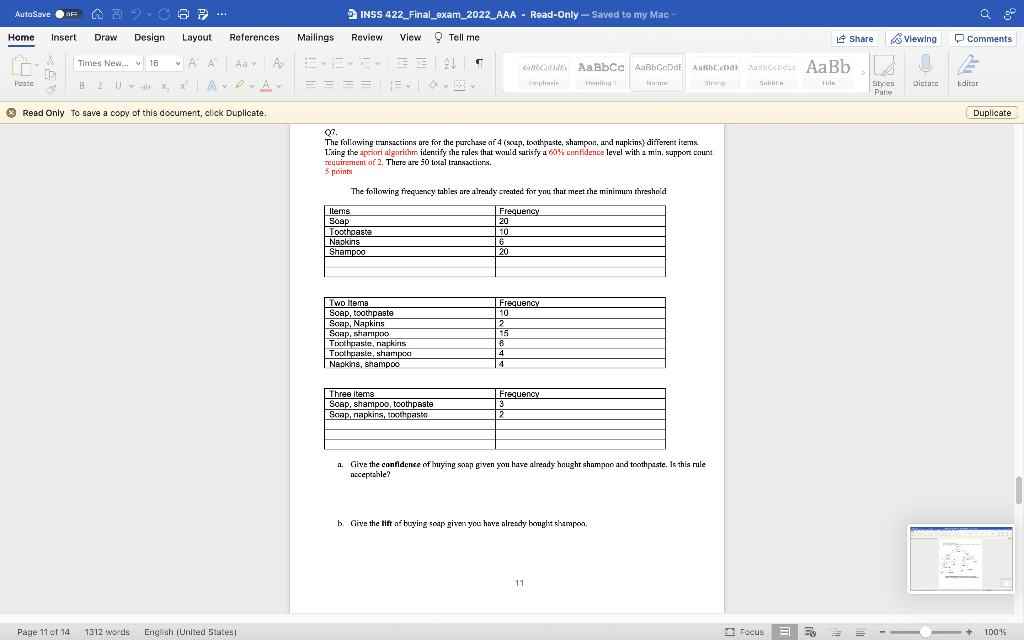Open the Review ribbon tab

[369, 37]
